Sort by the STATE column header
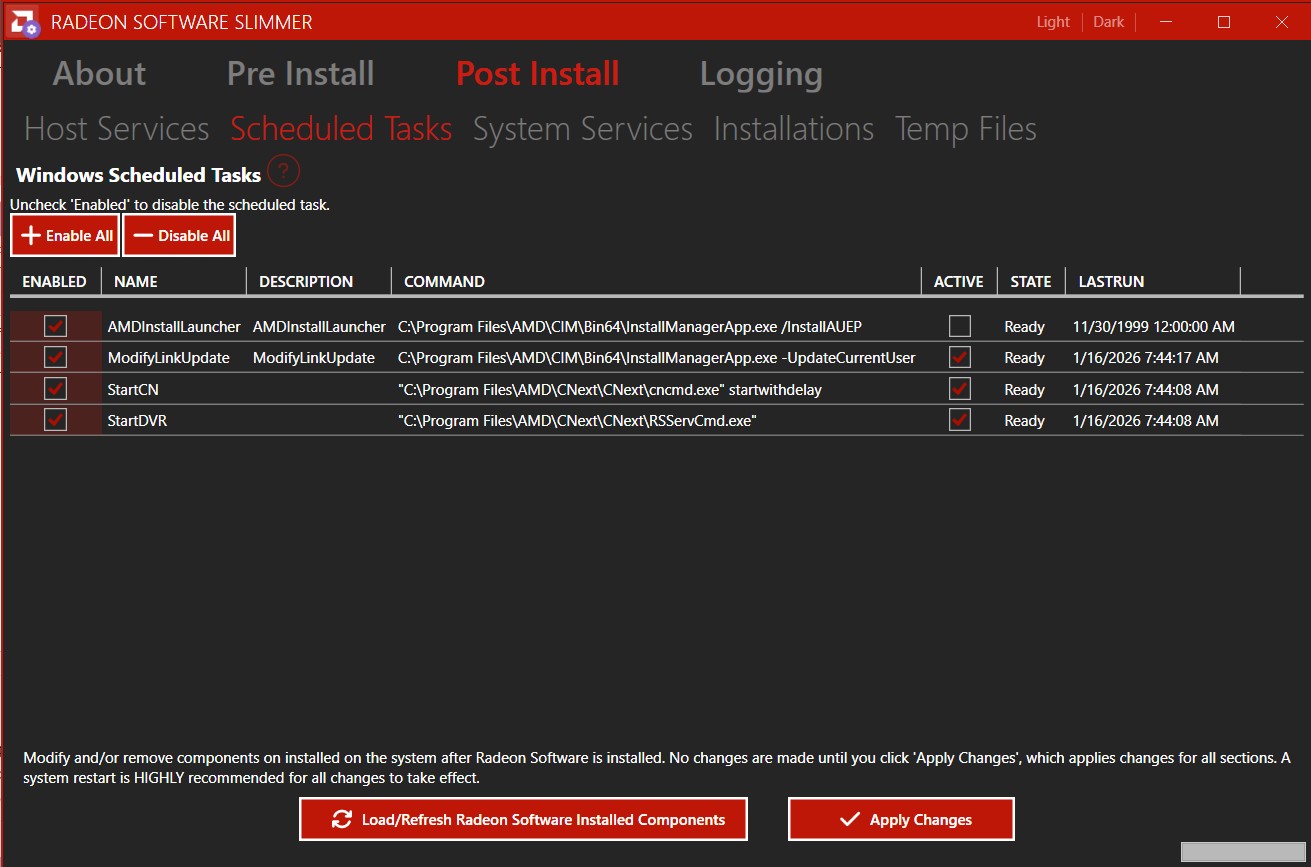Viewport: 1311px width, 867px height. click(x=1031, y=281)
